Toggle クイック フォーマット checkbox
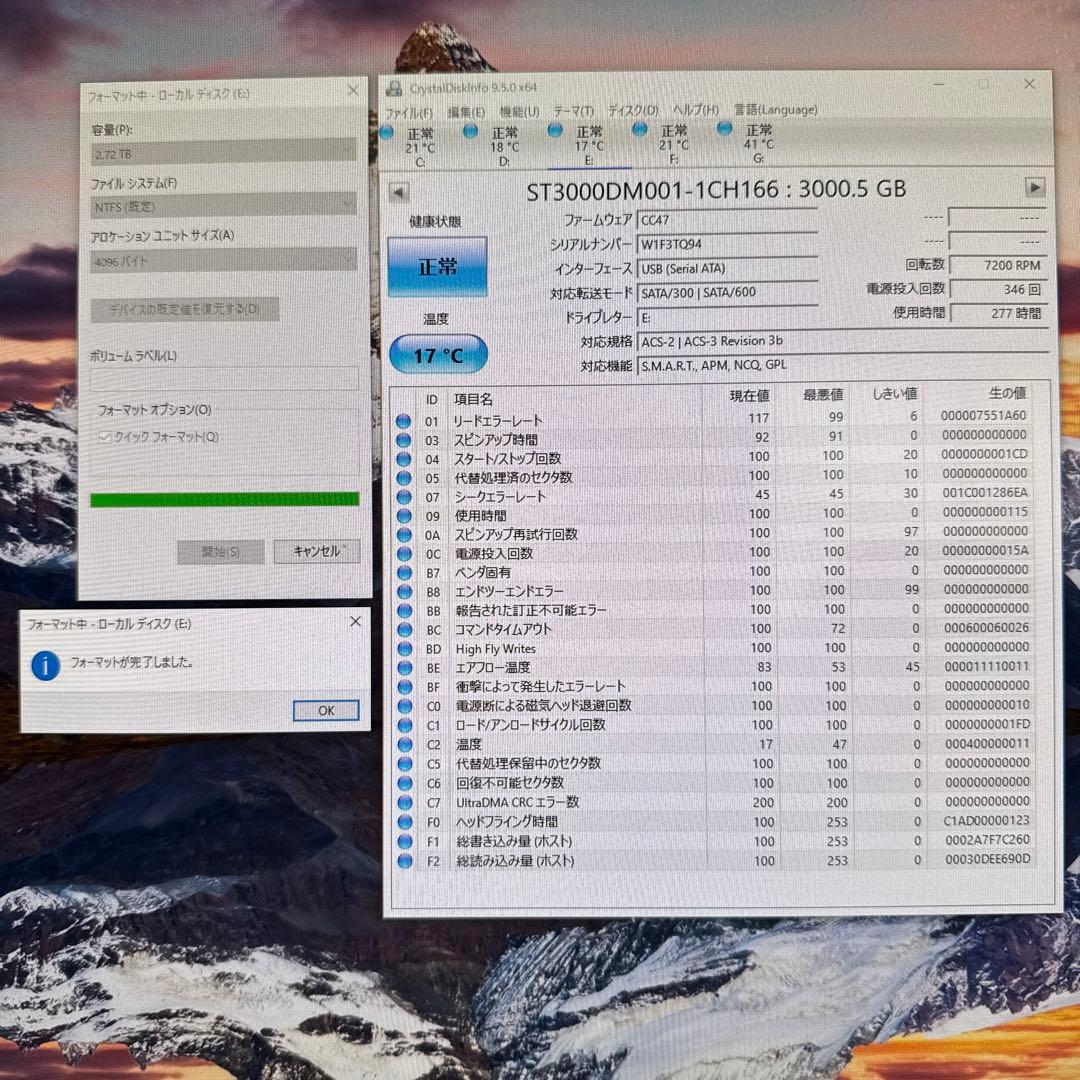Screen dimensions: 1080x1080 pyautogui.click(x=105, y=437)
